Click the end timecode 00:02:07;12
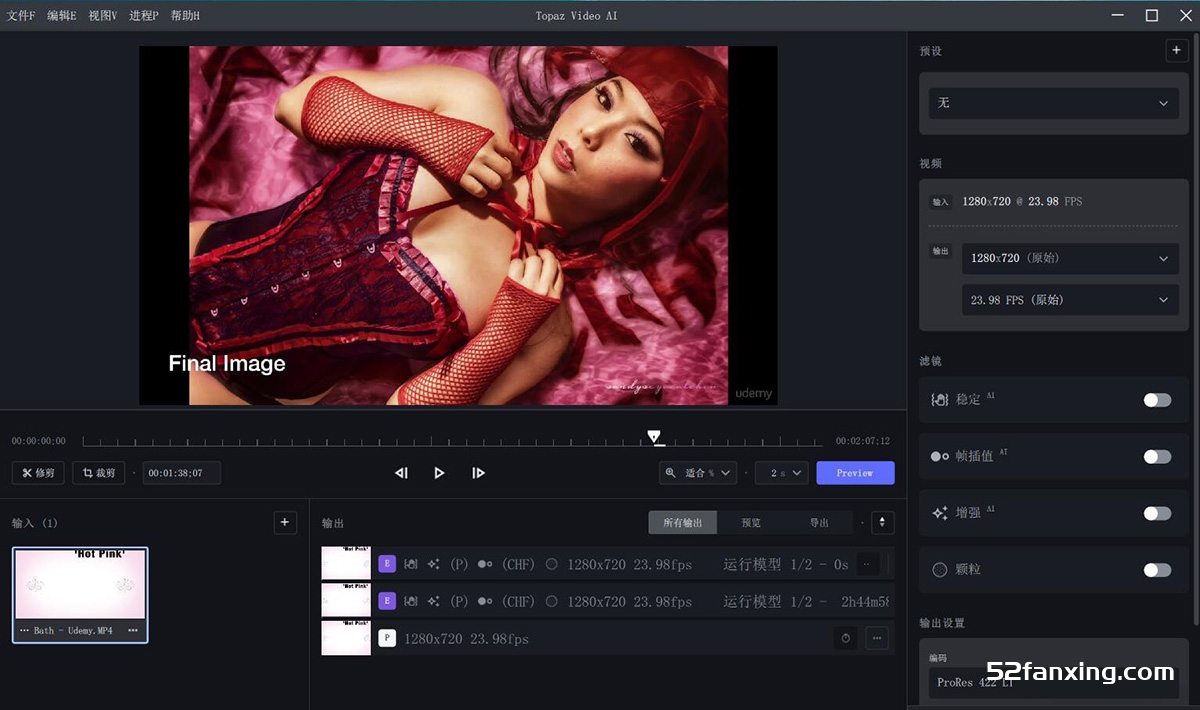The image size is (1200, 710). pos(863,441)
